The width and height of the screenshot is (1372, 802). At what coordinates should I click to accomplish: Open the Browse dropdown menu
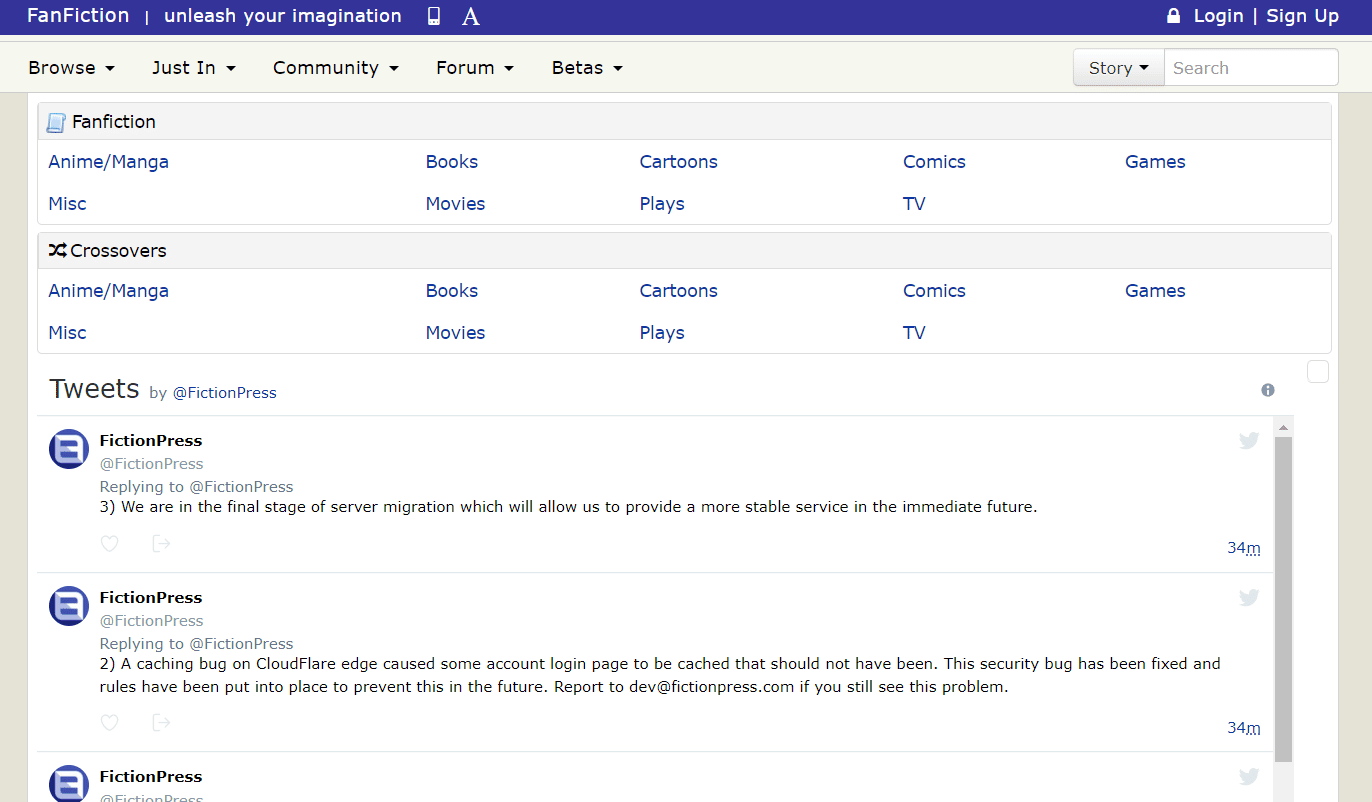coord(72,68)
